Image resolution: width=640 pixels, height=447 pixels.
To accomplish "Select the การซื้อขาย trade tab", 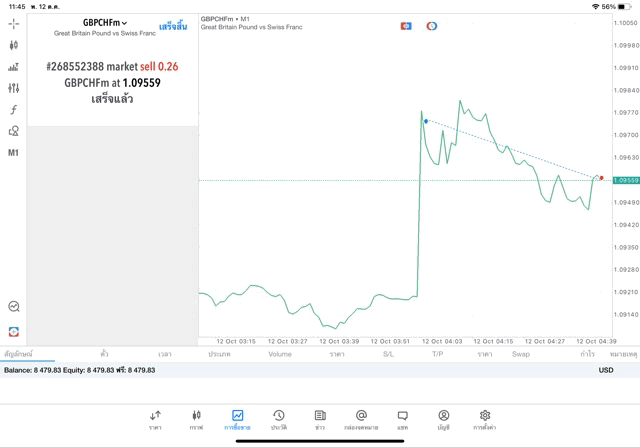I will [x=238, y=420].
